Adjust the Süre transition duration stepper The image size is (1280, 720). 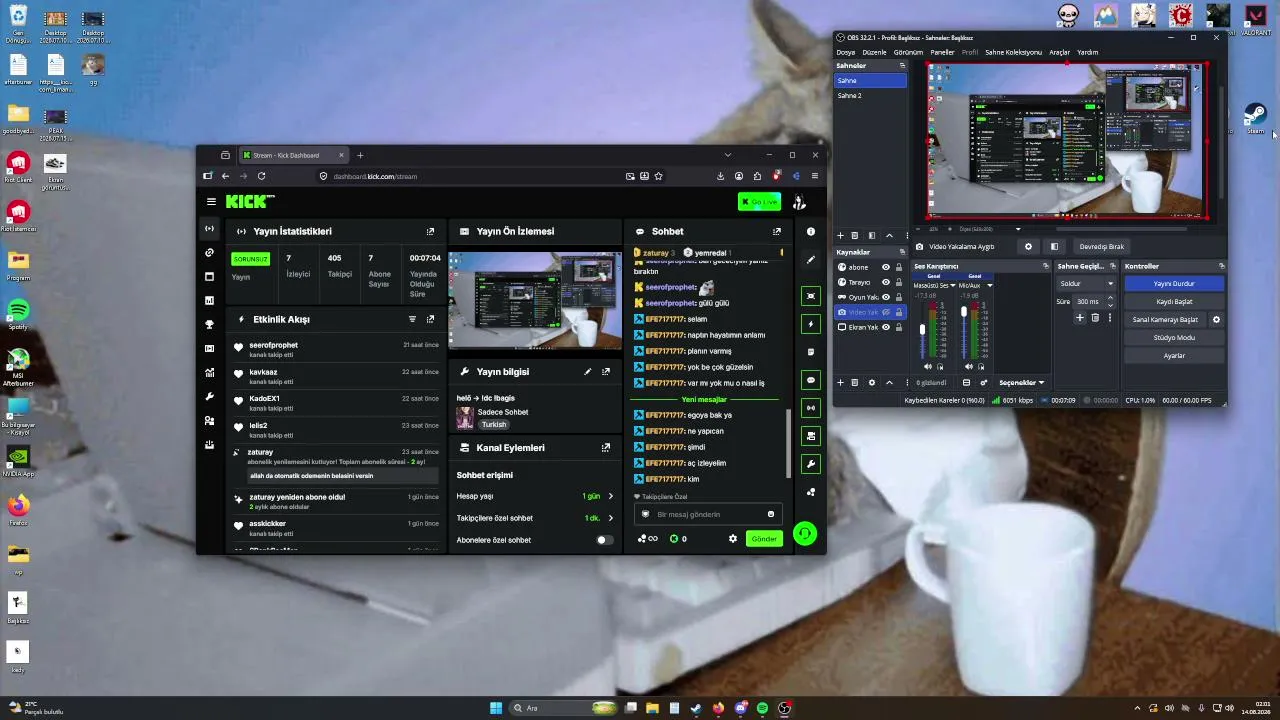point(1110,301)
